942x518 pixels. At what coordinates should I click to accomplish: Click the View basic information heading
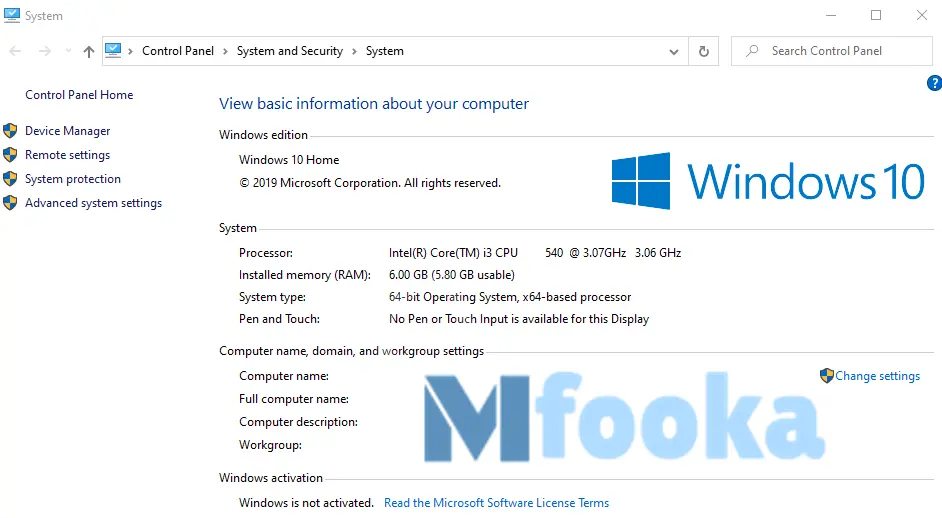(374, 104)
